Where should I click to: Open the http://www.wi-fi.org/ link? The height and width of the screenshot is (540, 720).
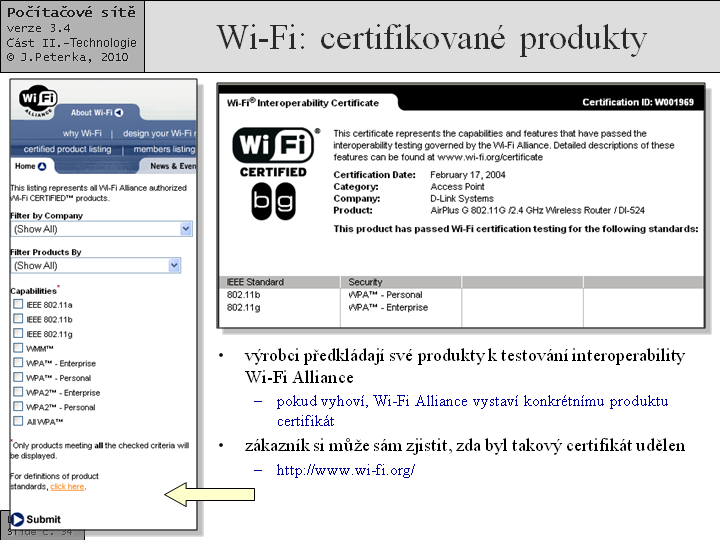pyautogui.click(x=346, y=470)
